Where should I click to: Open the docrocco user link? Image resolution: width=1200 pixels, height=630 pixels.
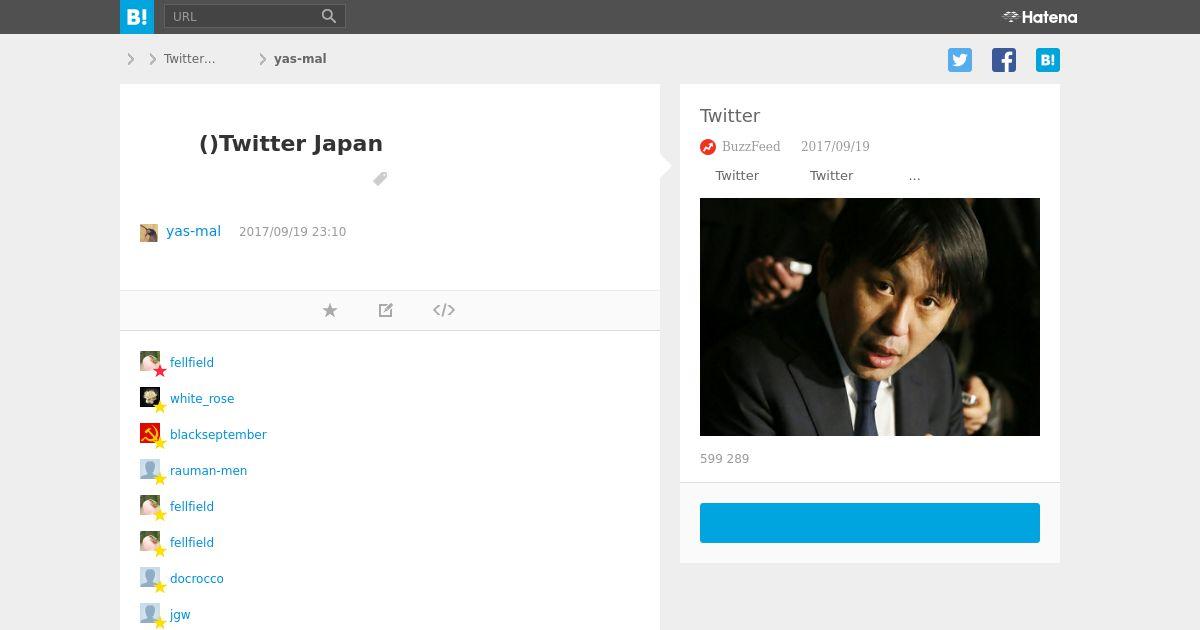tap(197, 579)
